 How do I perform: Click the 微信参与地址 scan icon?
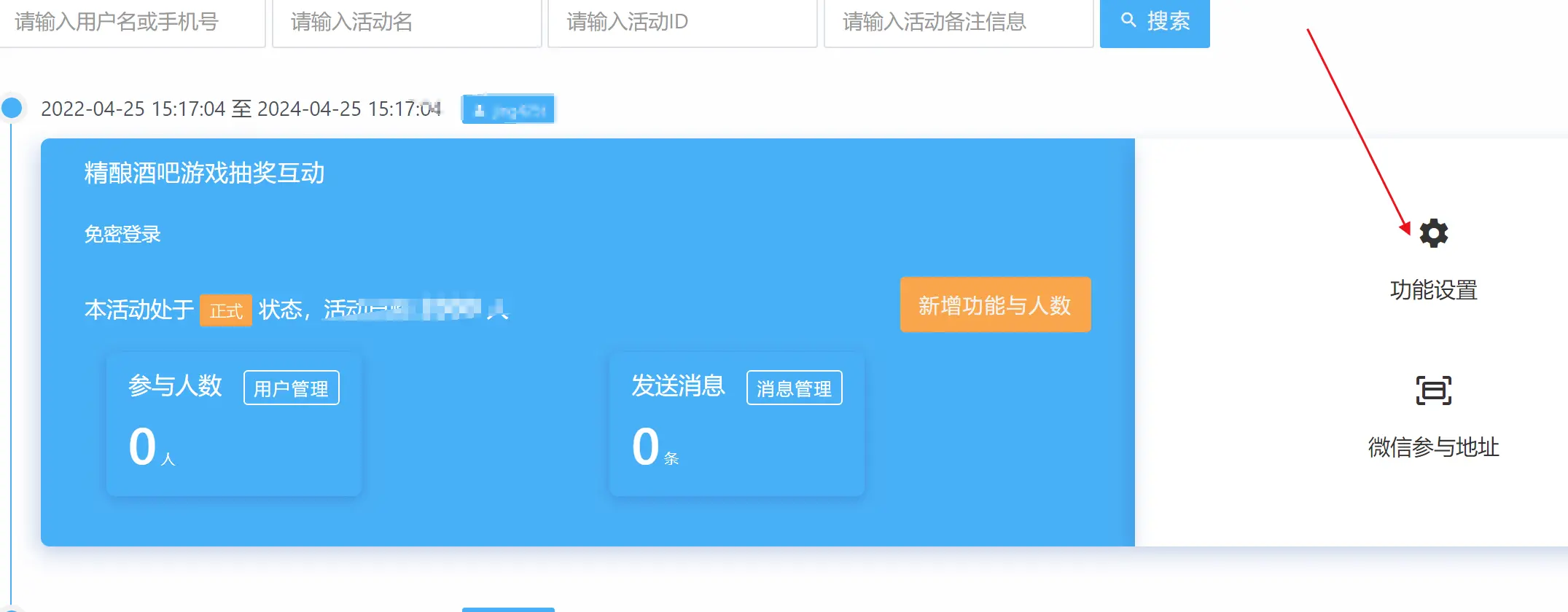pos(1433,391)
